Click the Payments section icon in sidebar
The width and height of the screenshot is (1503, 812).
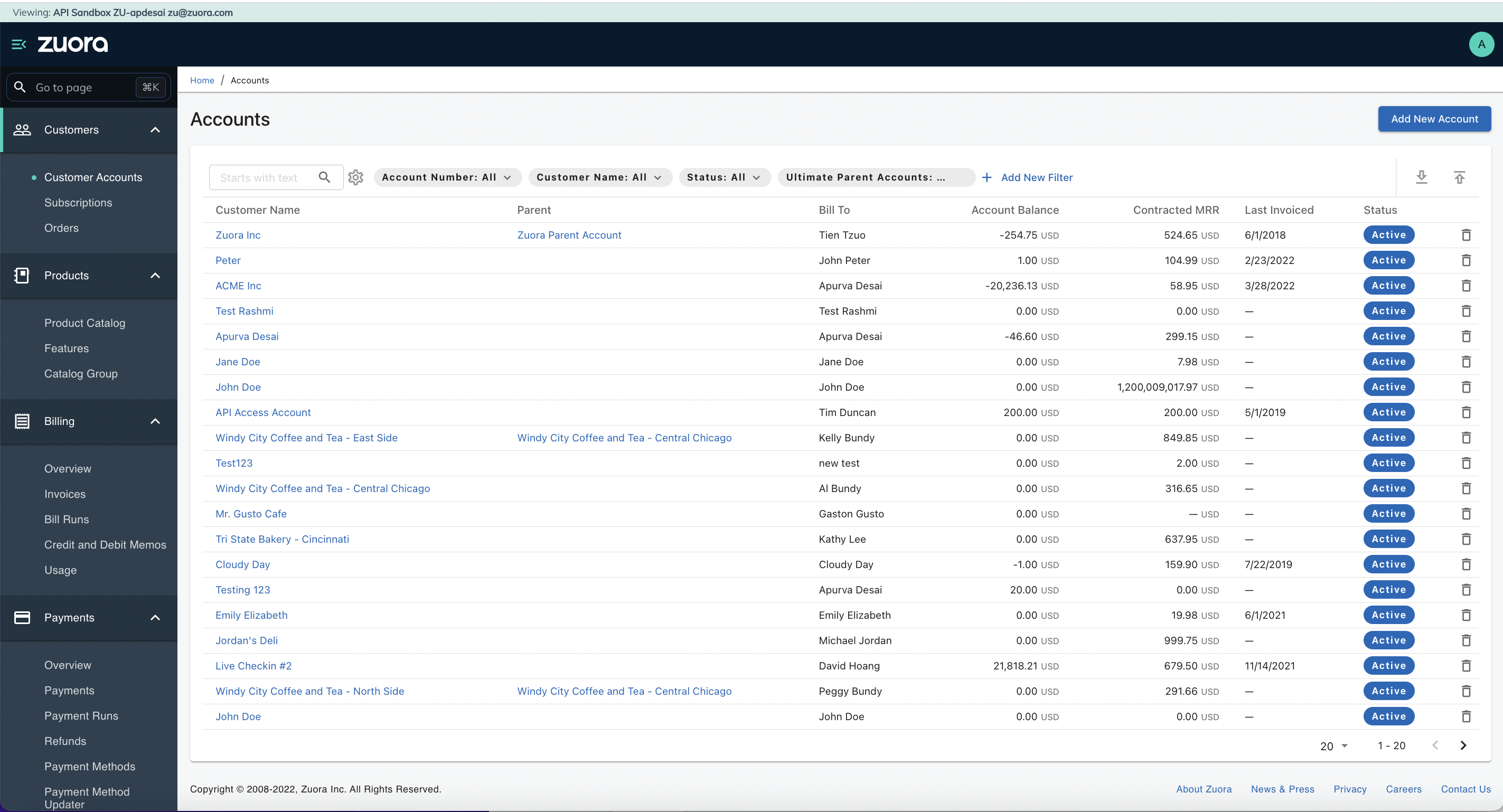pyautogui.click(x=22, y=617)
